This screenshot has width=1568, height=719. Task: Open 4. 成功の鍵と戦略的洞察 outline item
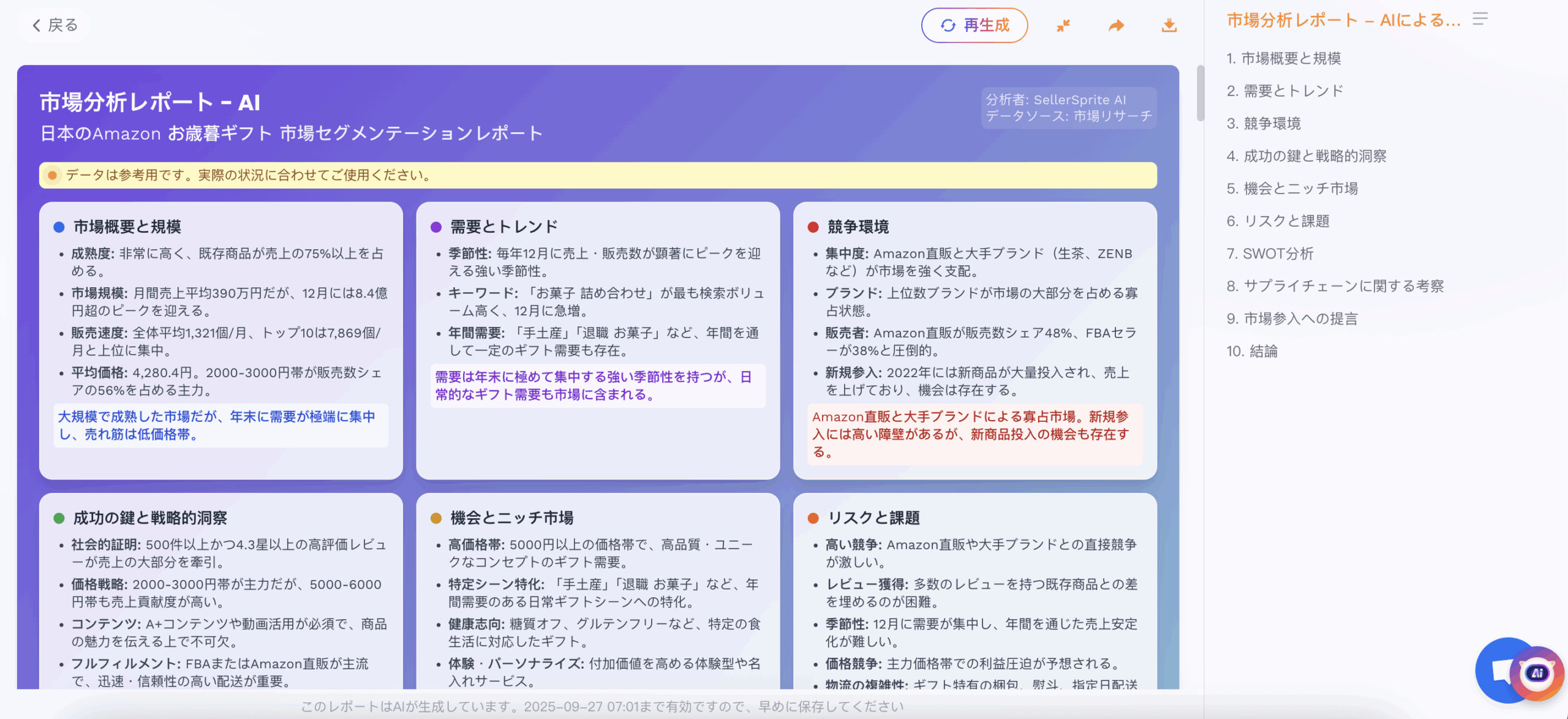1306,156
